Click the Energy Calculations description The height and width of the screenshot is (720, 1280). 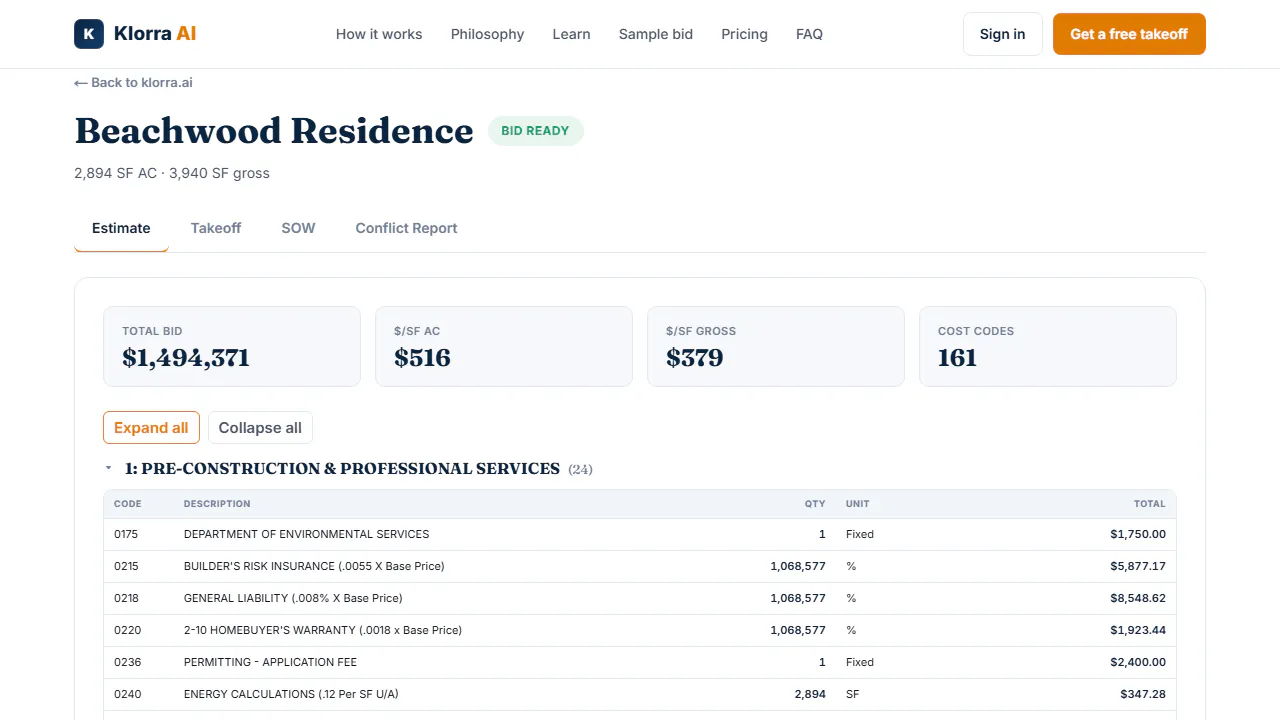(291, 694)
